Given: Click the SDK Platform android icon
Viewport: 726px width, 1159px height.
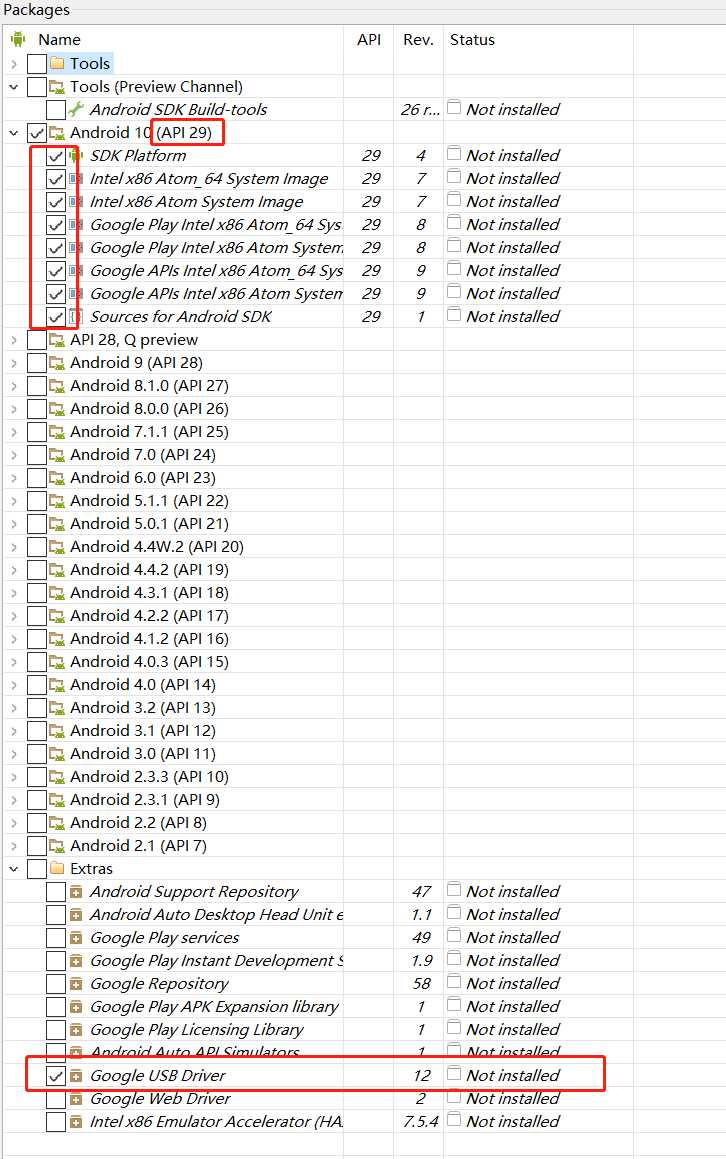Looking at the screenshot, I should click(75, 155).
